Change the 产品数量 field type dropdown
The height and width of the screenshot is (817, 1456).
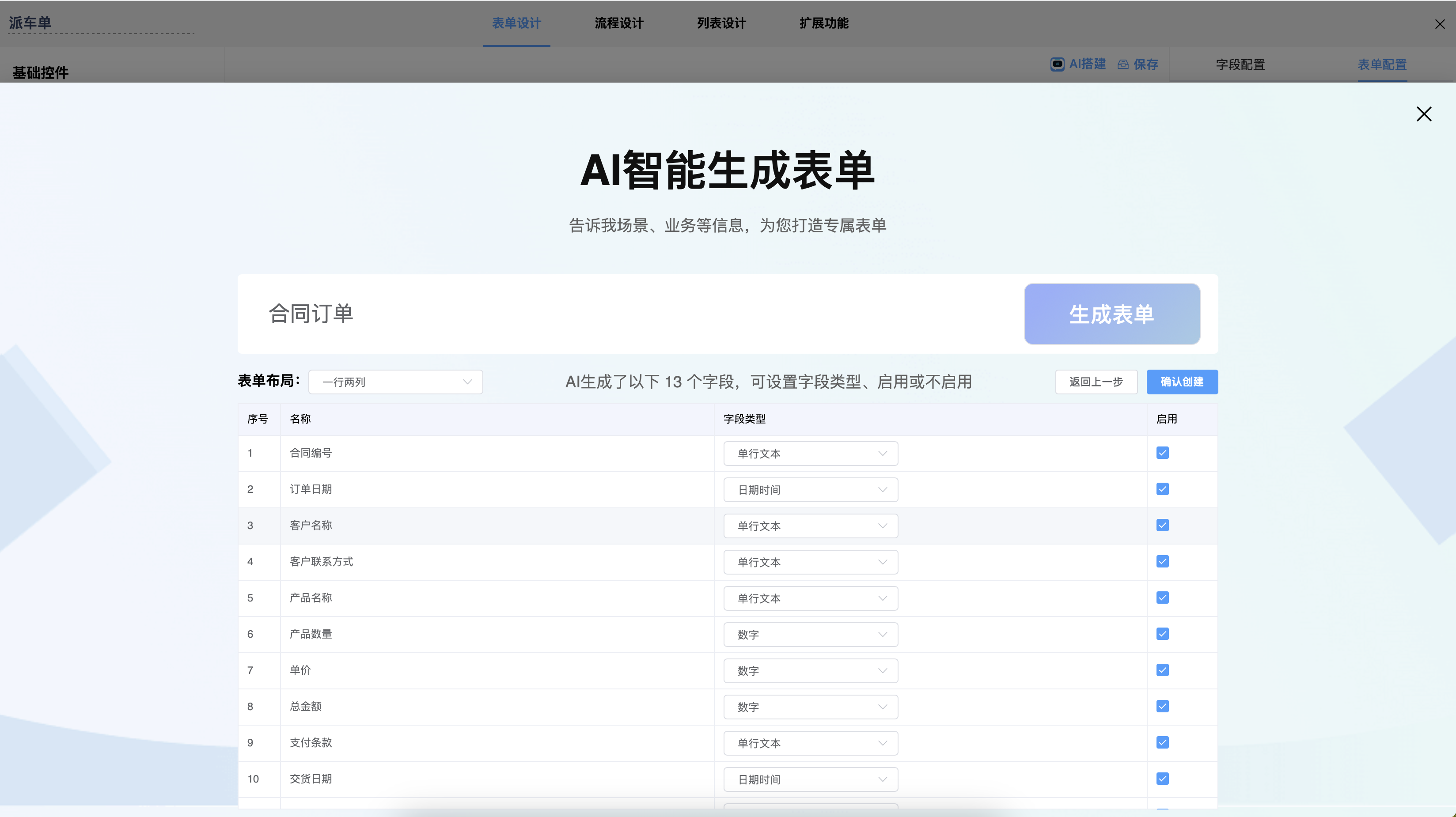click(x=810, y=634)
